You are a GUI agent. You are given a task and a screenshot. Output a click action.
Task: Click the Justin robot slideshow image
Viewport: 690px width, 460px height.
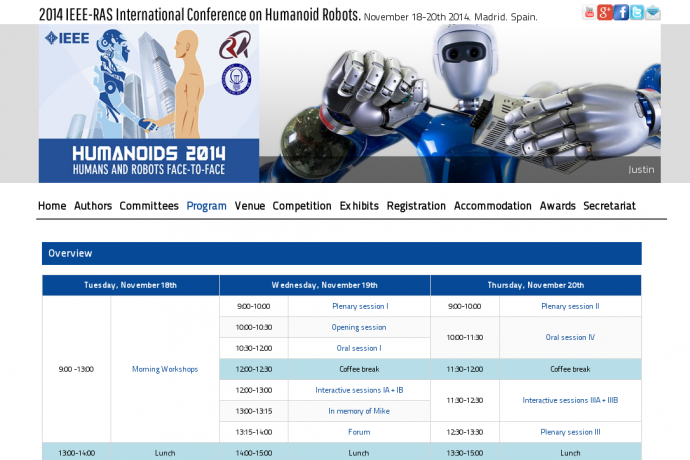460,103
